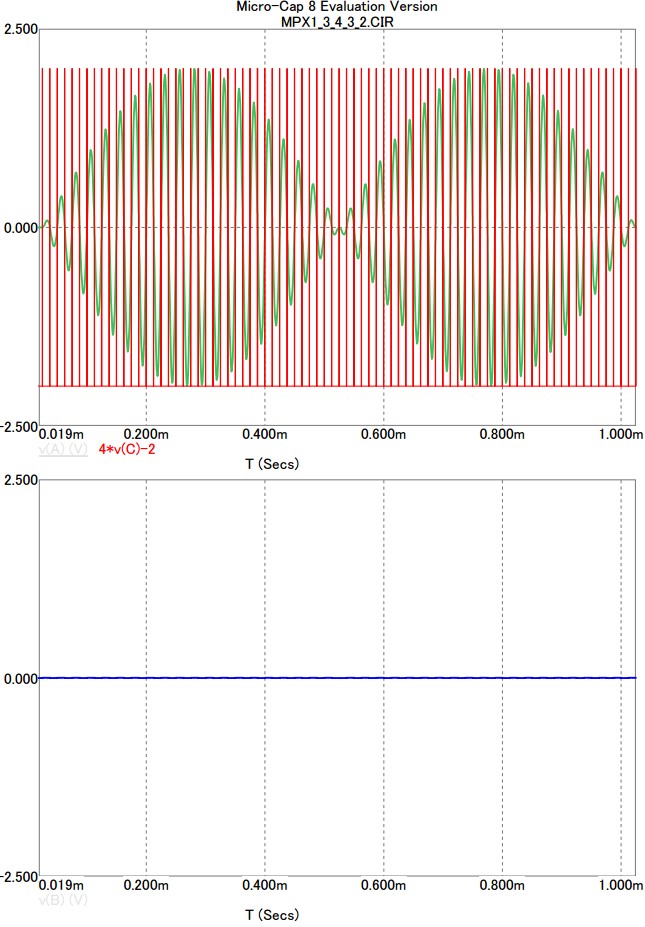Viewport: 645px width, 927px height.
Task: Click the upper plot 0.800m tick label
Action: (501, 434)
